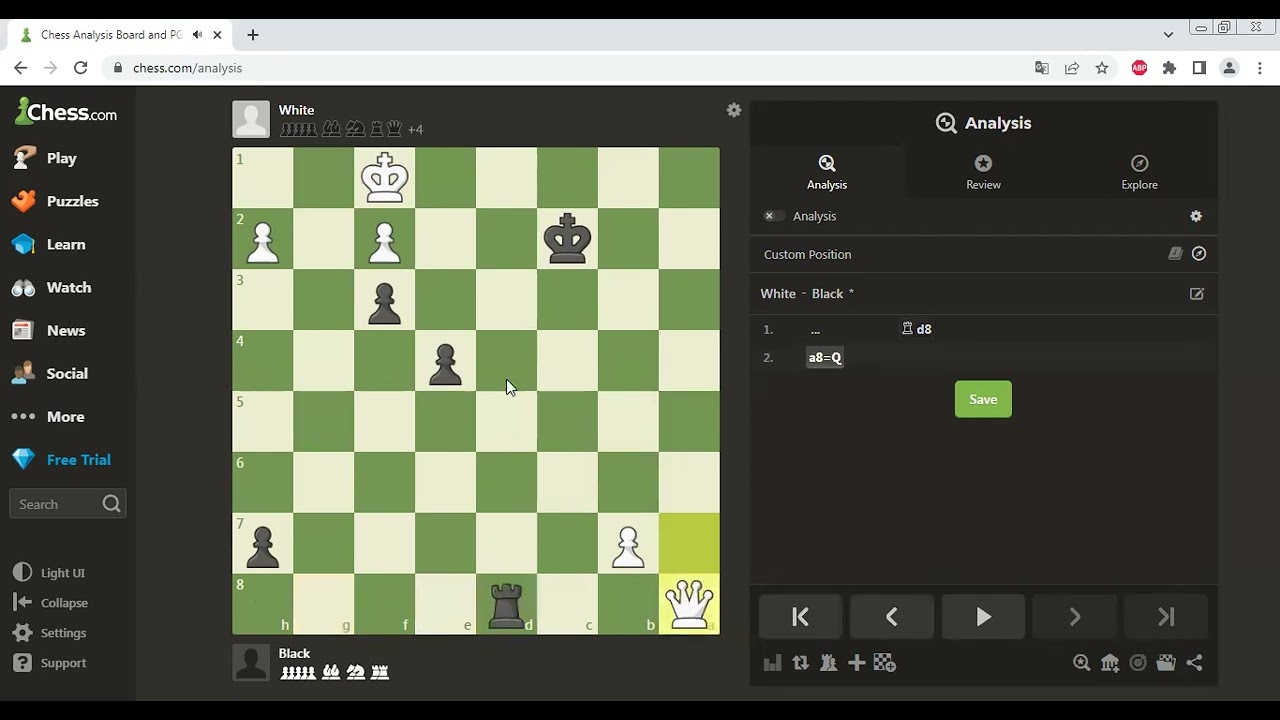
Task: Play through the moves
Action: pyautogui.click(x=983, y=617)
